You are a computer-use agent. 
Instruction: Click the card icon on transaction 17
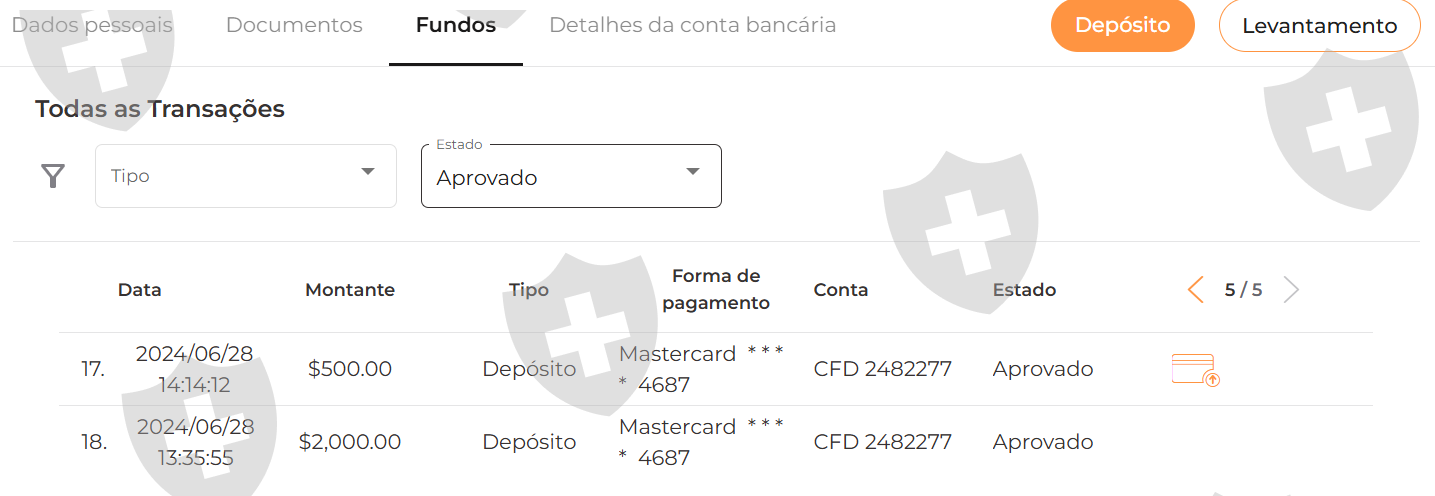(x=1195, y=370)
